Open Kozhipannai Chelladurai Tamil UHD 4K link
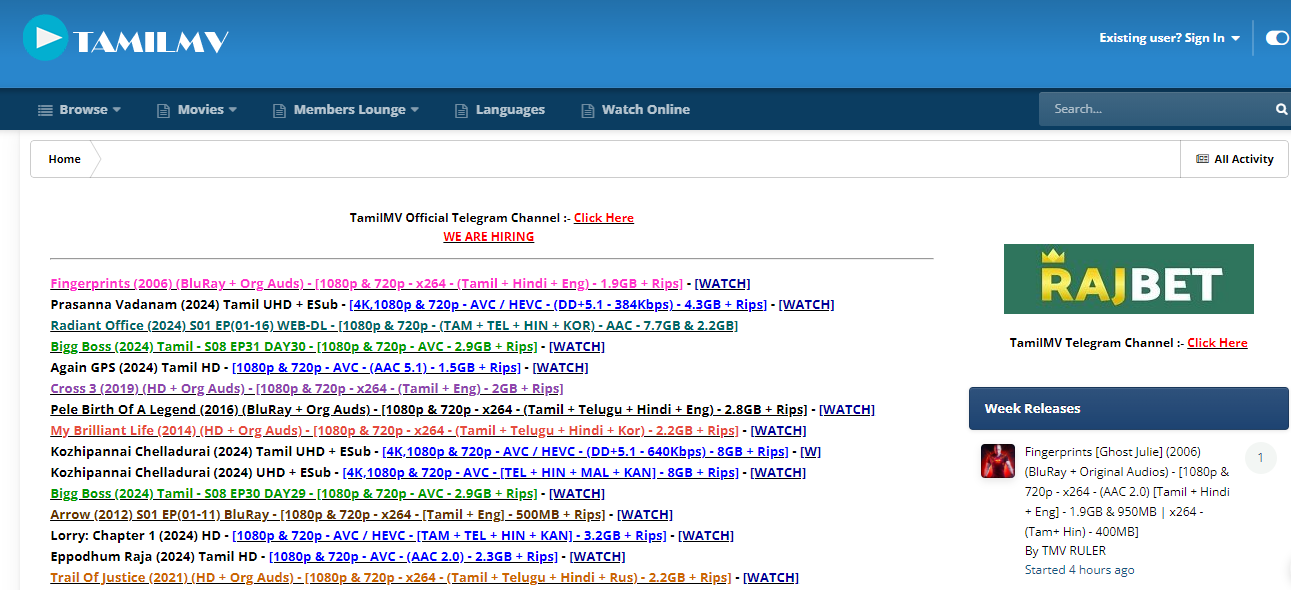Image resolution: width=1291 pixels, height=590 pixels. pos(585,452)
